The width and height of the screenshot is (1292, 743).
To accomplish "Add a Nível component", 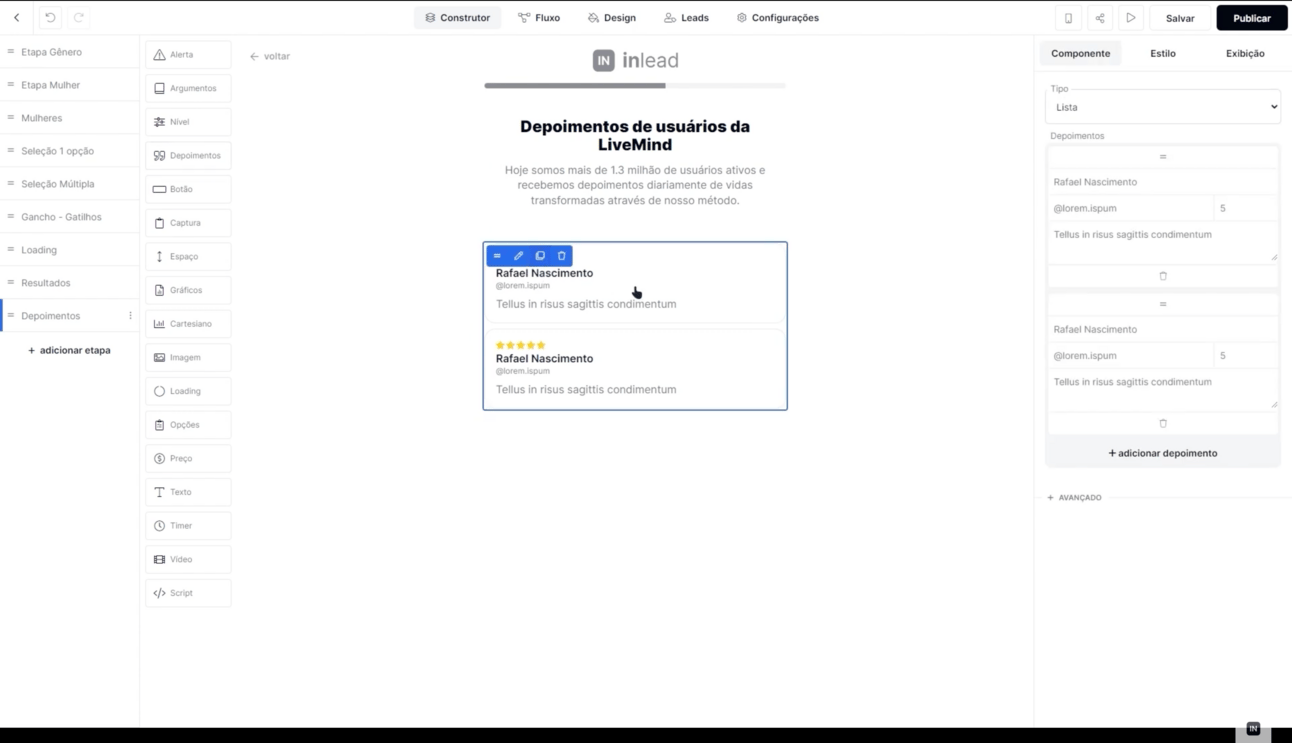I will tap(188, 122).
